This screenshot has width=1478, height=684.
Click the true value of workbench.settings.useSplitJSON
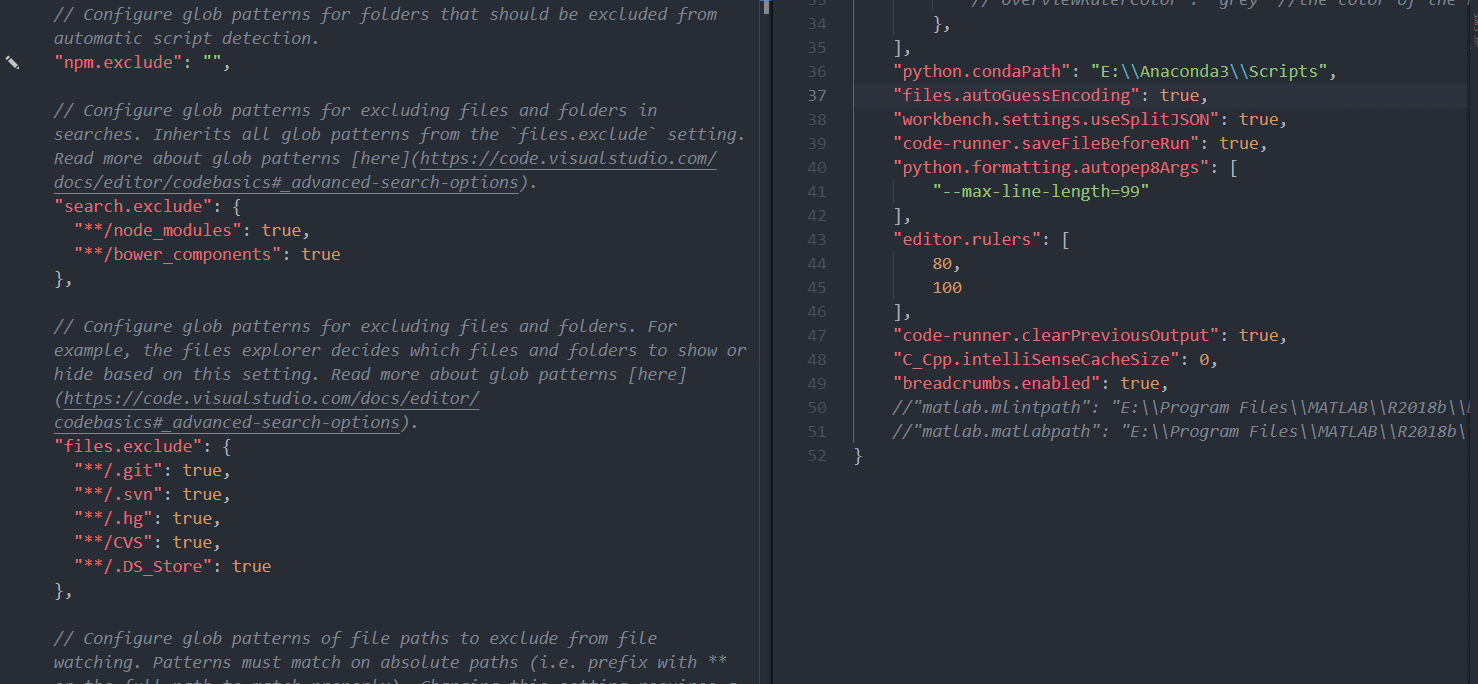click(1261, 119)
